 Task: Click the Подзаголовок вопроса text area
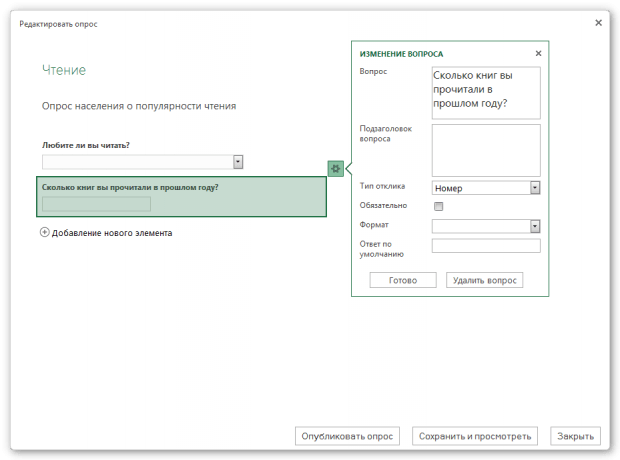486,150
